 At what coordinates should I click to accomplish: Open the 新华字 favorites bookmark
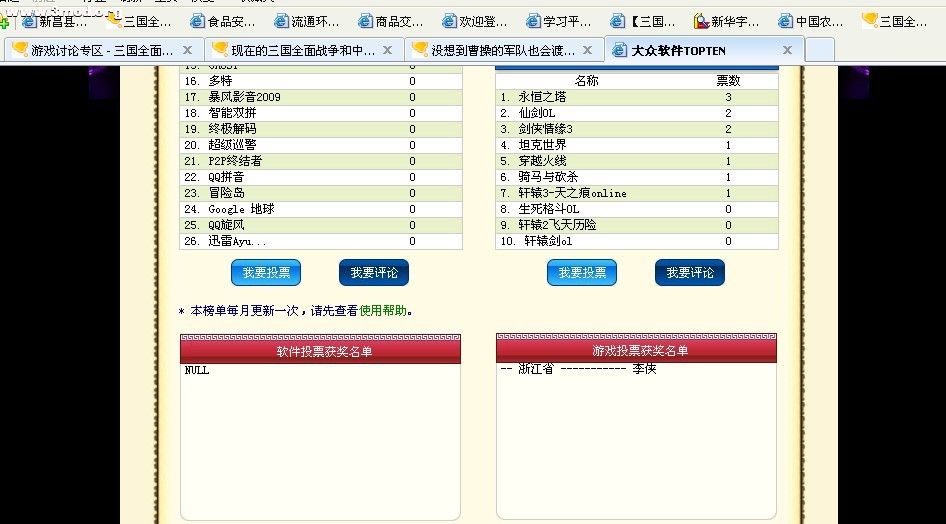[x=726, y=21]
